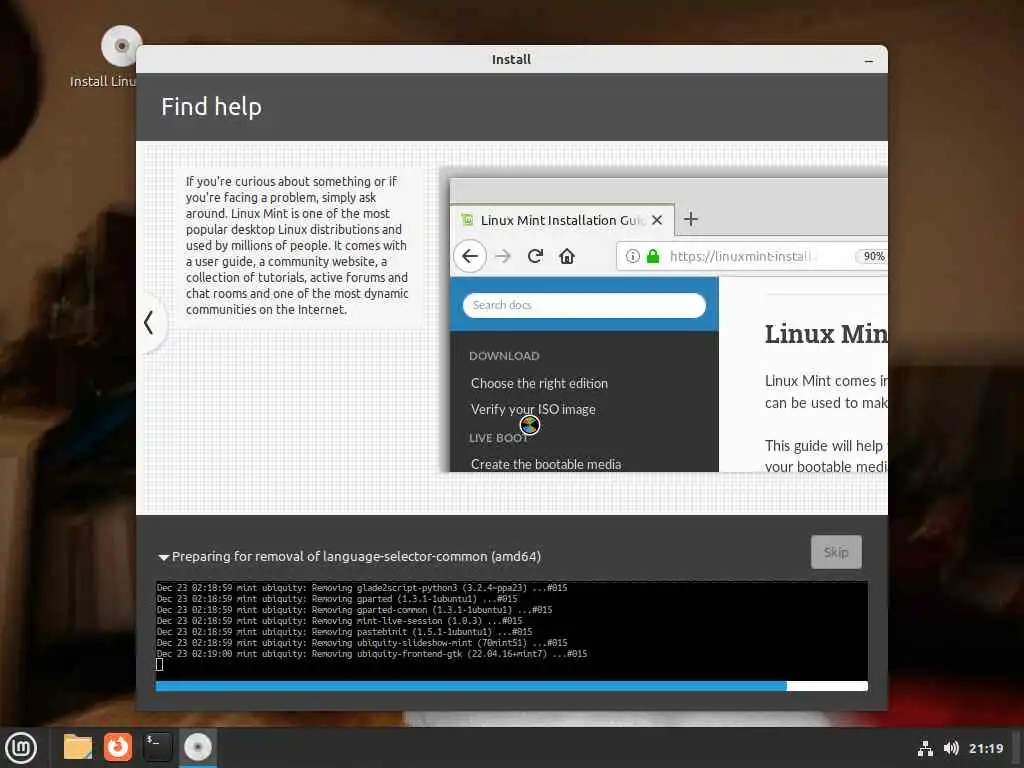Minimize the Install window

(x=869, y=60)
